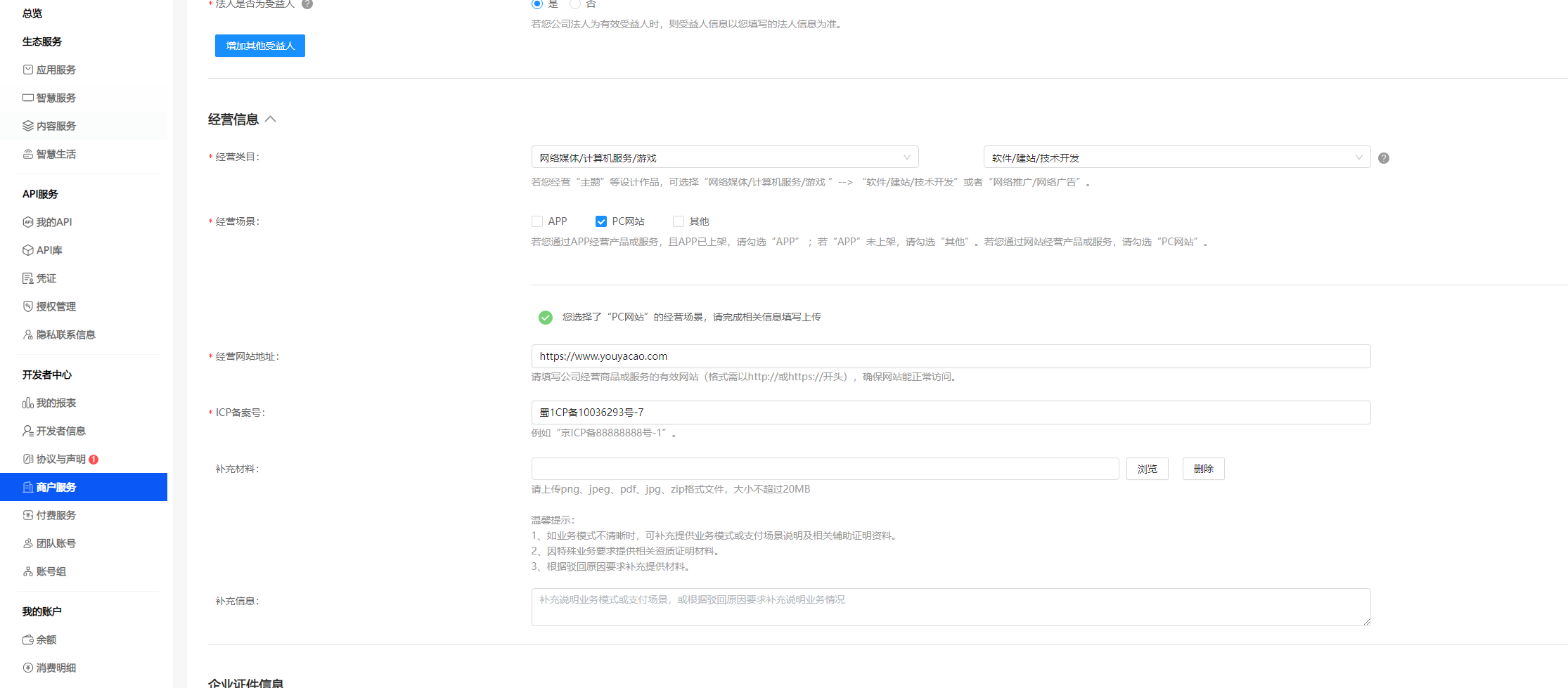Click the green check success icon

pos(546,318)
